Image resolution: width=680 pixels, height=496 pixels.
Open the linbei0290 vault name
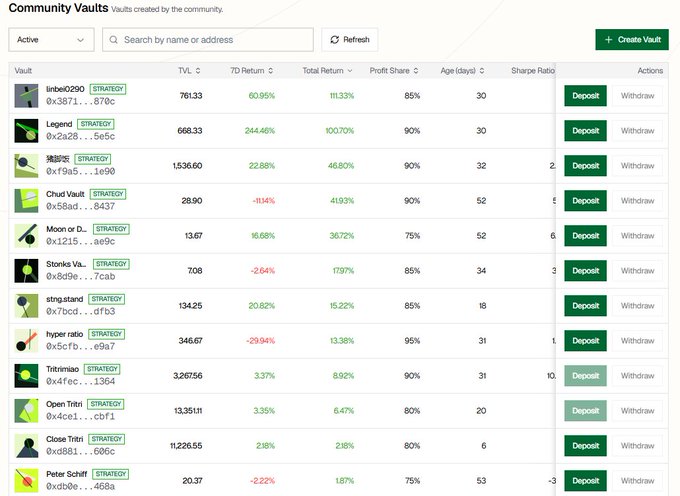(x=65, y=89)
